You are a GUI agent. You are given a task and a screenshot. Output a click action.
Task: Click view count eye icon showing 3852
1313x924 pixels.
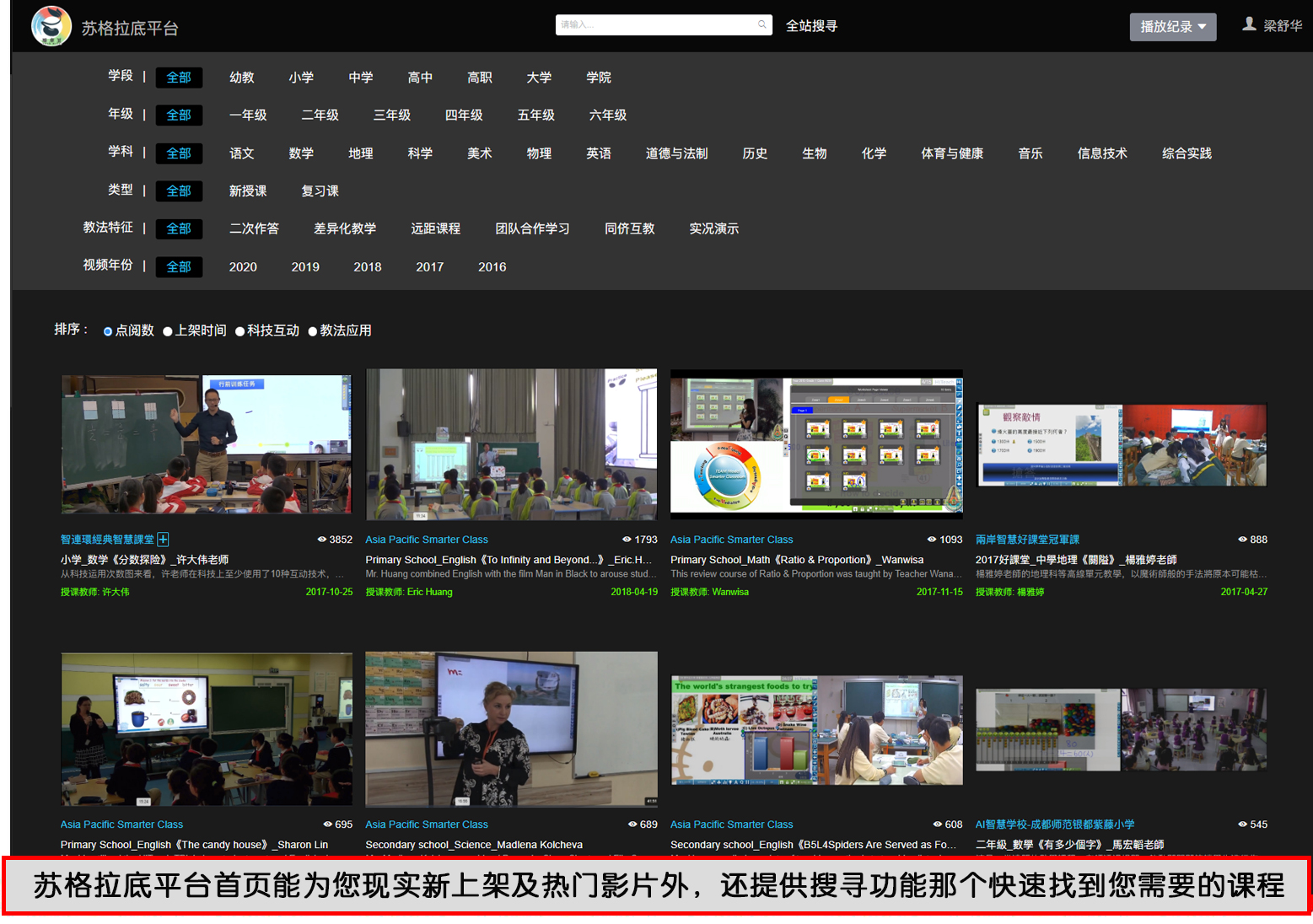tap(322, 540)
